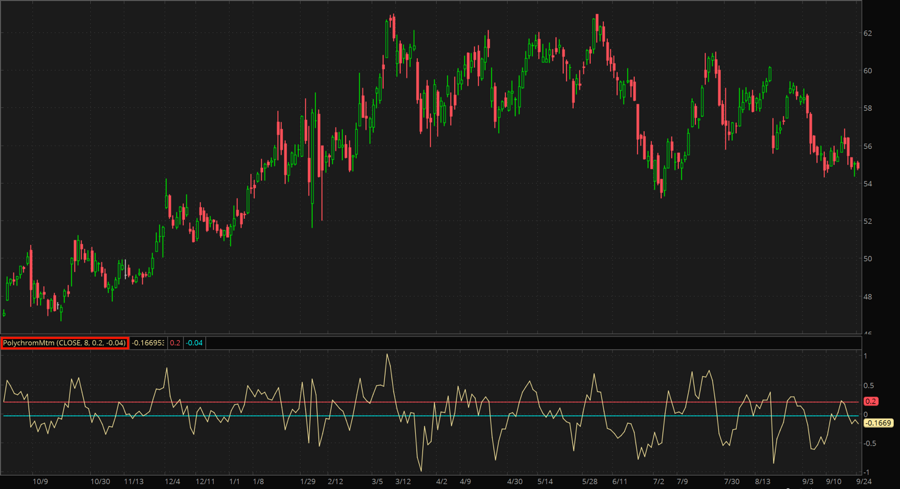The width and height of the screenshot is (900, 489).
Task: Click the red 0.2 value in study header
Action: coord(175,343)
